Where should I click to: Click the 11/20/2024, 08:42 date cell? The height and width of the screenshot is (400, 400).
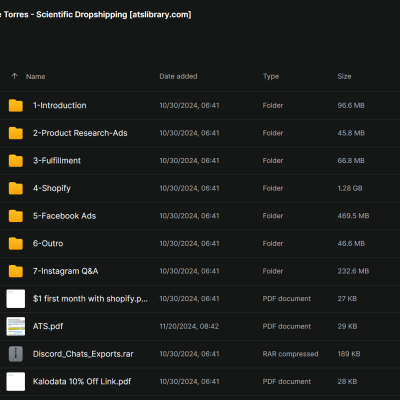189,326
